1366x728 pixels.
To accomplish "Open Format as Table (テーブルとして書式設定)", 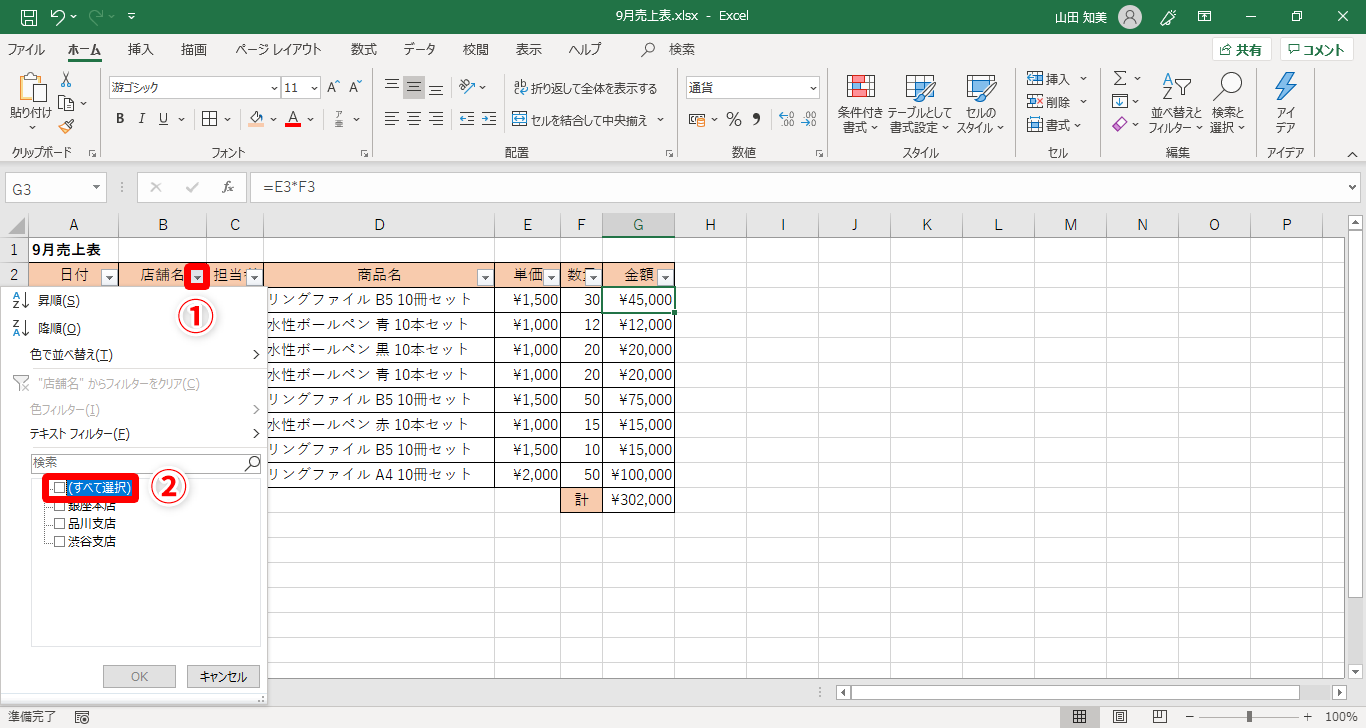I will (919, 104).
